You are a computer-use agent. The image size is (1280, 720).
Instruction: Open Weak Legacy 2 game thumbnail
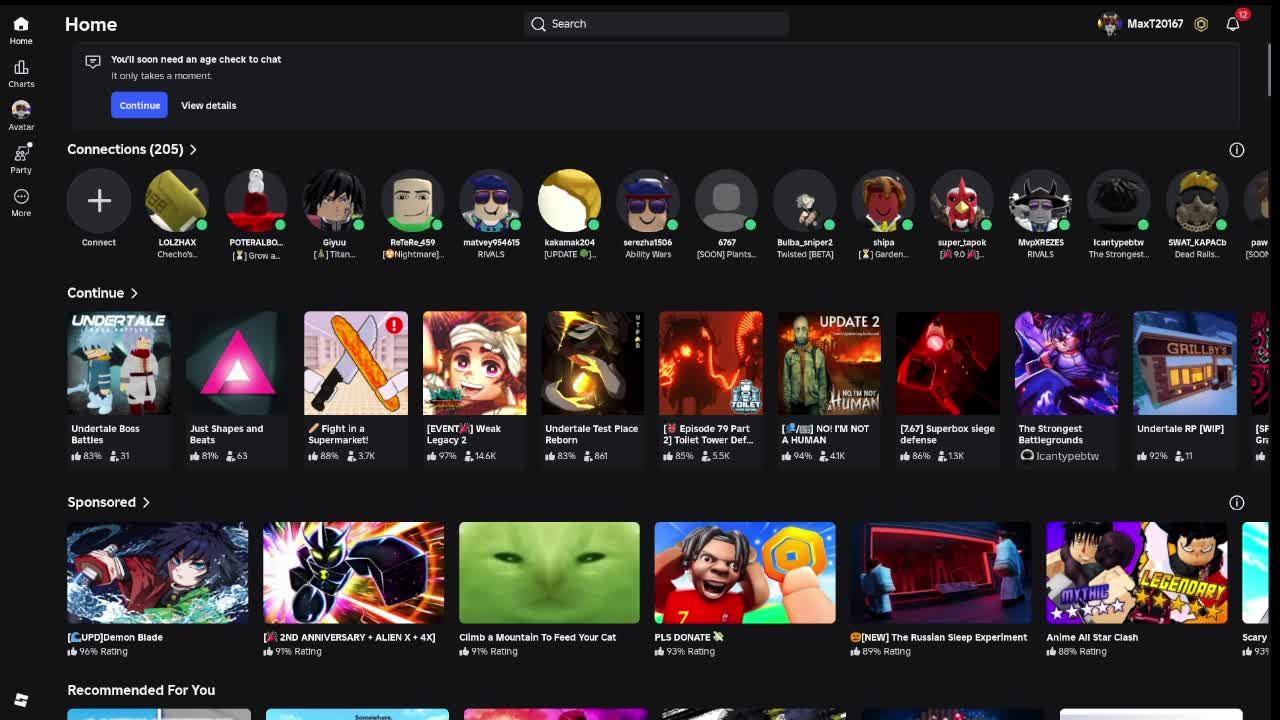click(474, 363)
